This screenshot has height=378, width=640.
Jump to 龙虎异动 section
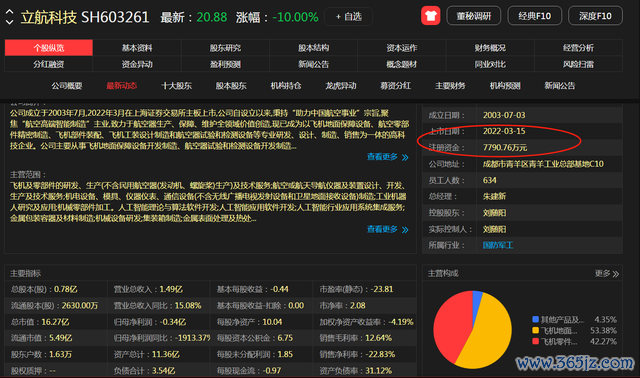341,86
